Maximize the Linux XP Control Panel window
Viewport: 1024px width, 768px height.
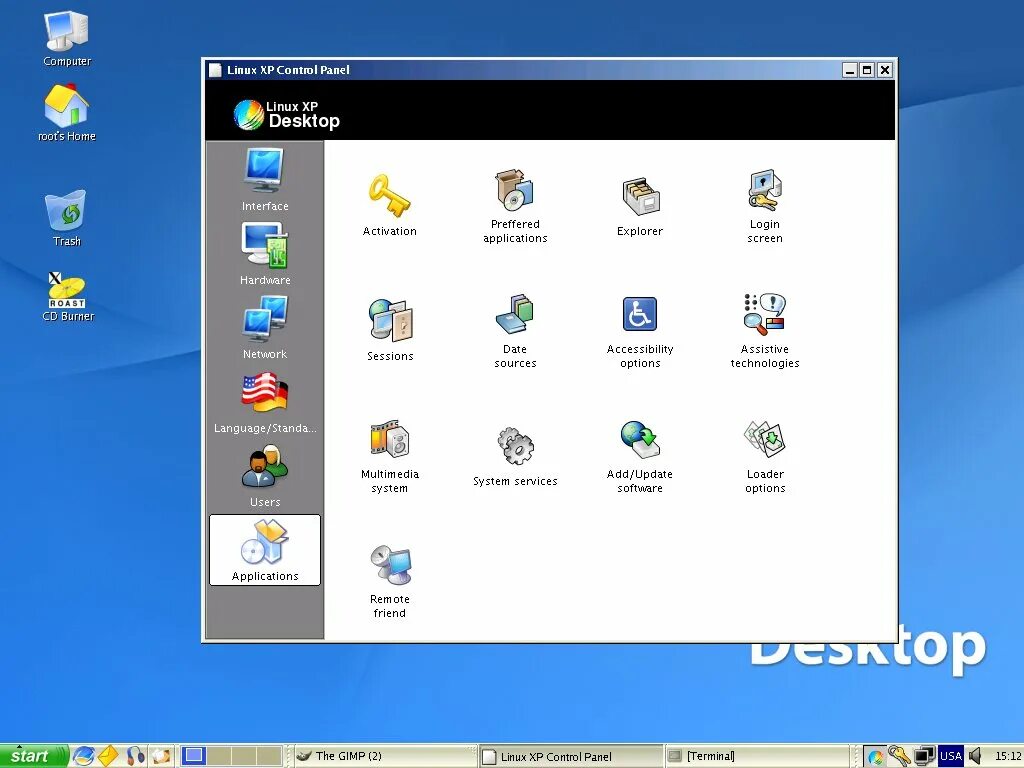pos(867,70)
